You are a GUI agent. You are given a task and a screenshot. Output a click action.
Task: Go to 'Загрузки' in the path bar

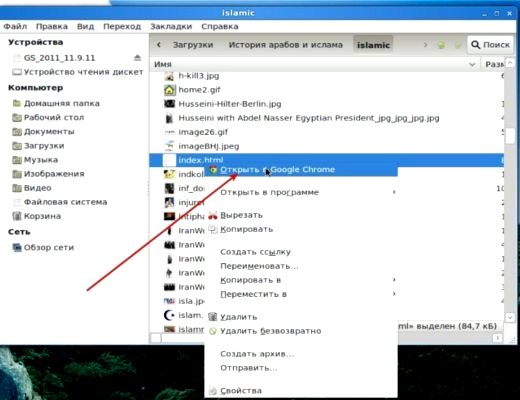193,45
